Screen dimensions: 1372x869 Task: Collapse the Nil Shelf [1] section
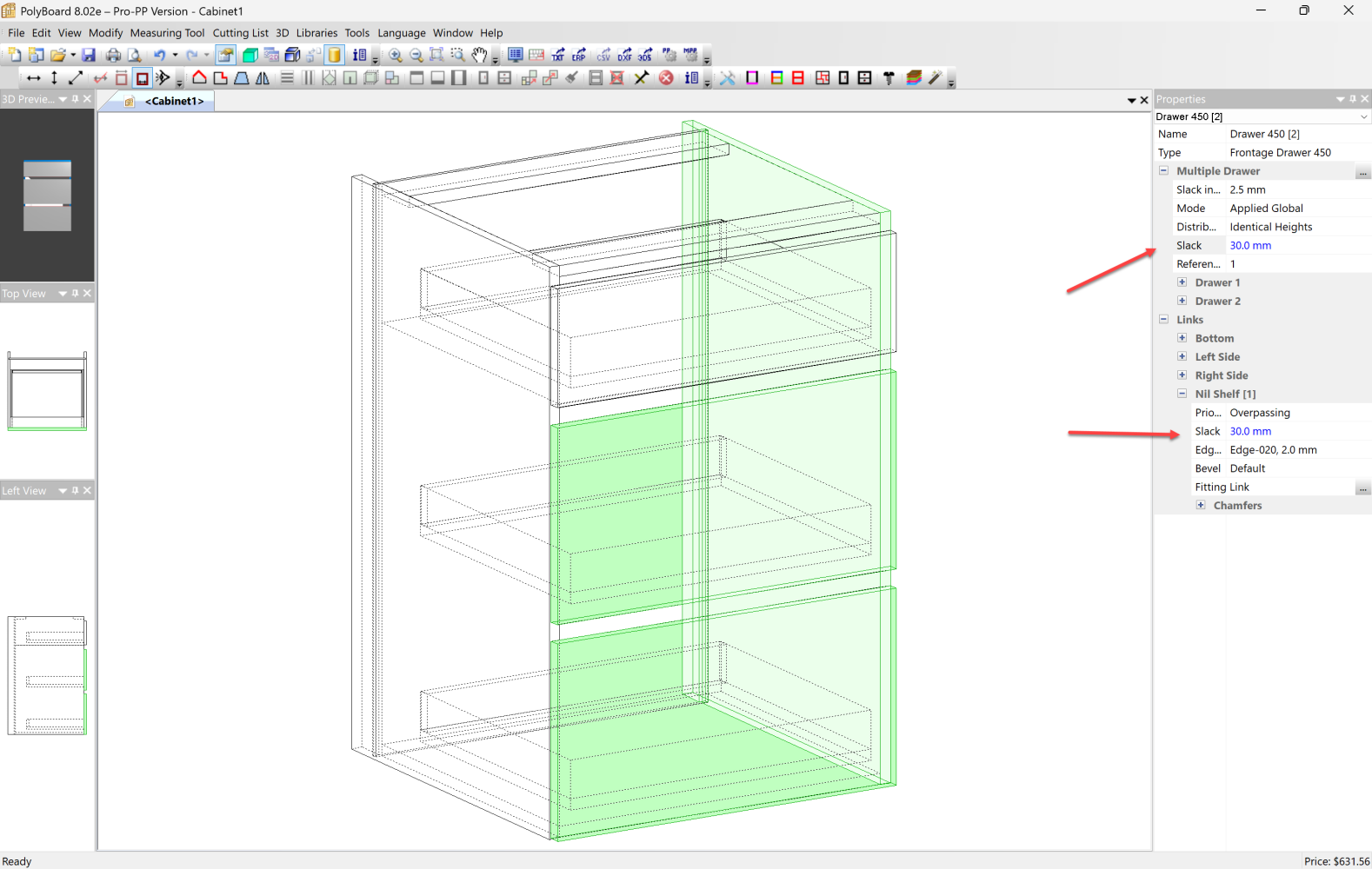tap(1182, 394)
